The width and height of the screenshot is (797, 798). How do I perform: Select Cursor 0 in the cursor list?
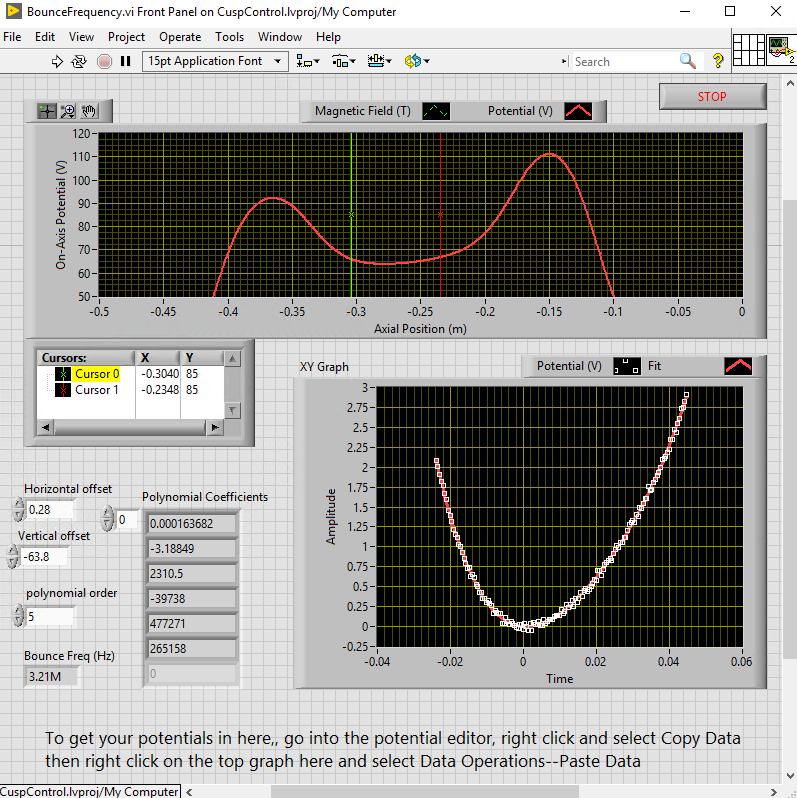[x=97, y=374]
